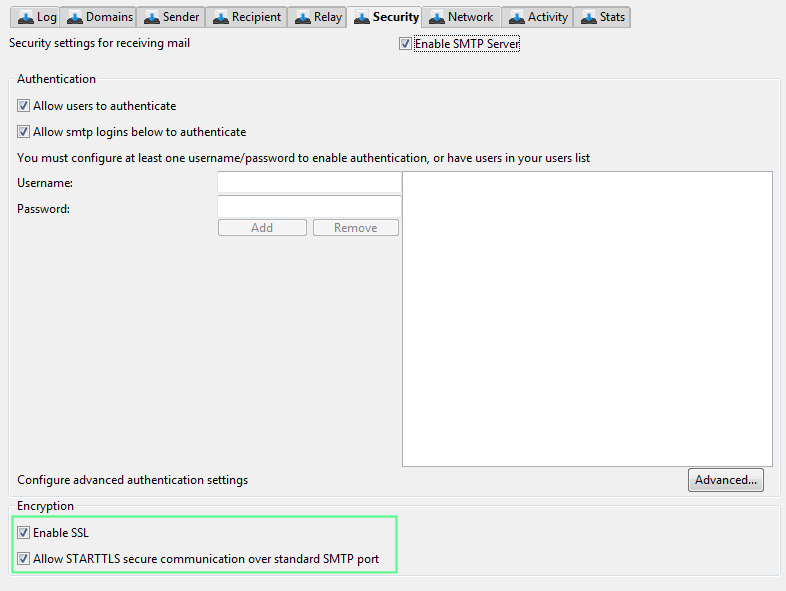Focus the Username input field
This screenshot has height=591, width=786.
point(309,183)
